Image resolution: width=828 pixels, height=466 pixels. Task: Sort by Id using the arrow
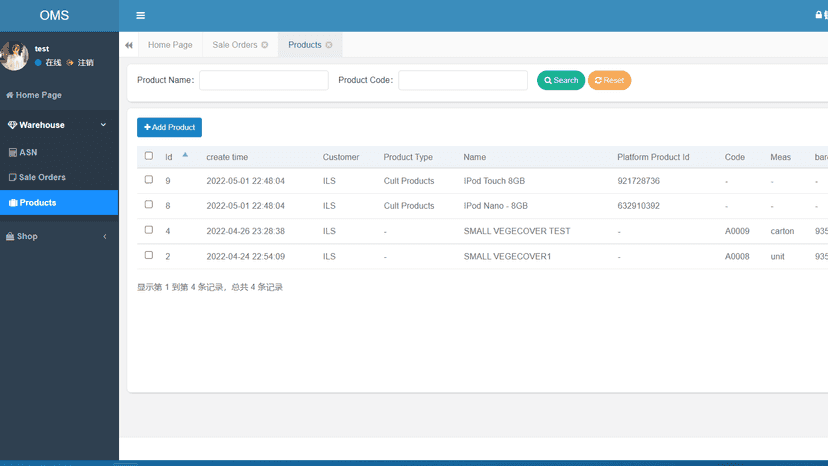[185, 155]
